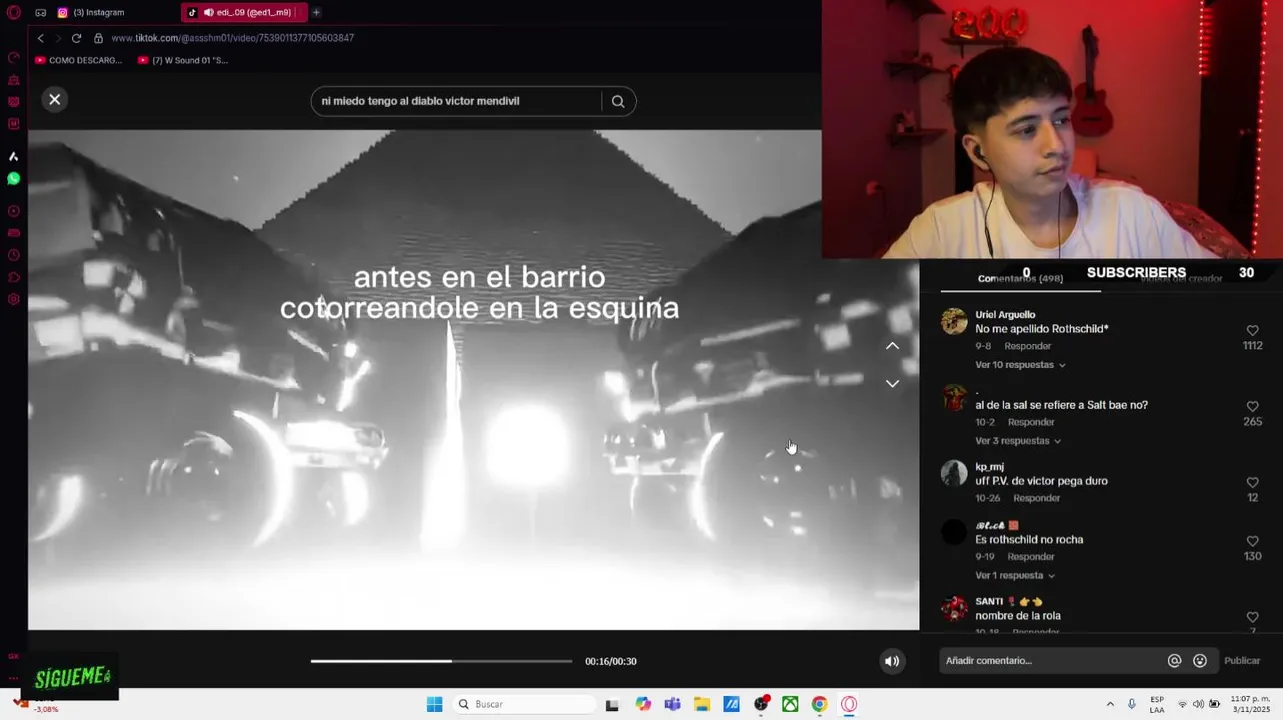This screenshot has width=1283, height=720.
Task: Click Responder under Salt bae comment
Action: click(x=1031, y=422)
